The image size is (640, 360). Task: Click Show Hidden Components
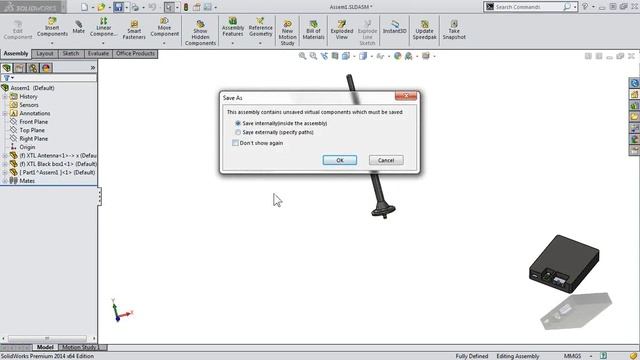(200, 33)
